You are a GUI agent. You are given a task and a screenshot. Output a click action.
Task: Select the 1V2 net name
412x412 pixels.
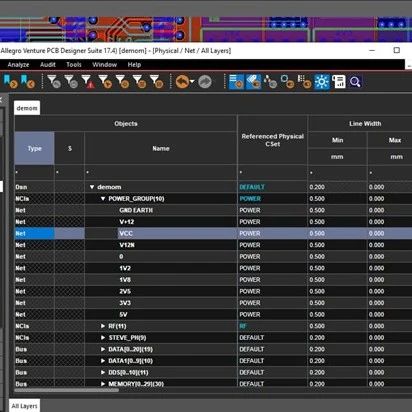[x=125, y=268]
